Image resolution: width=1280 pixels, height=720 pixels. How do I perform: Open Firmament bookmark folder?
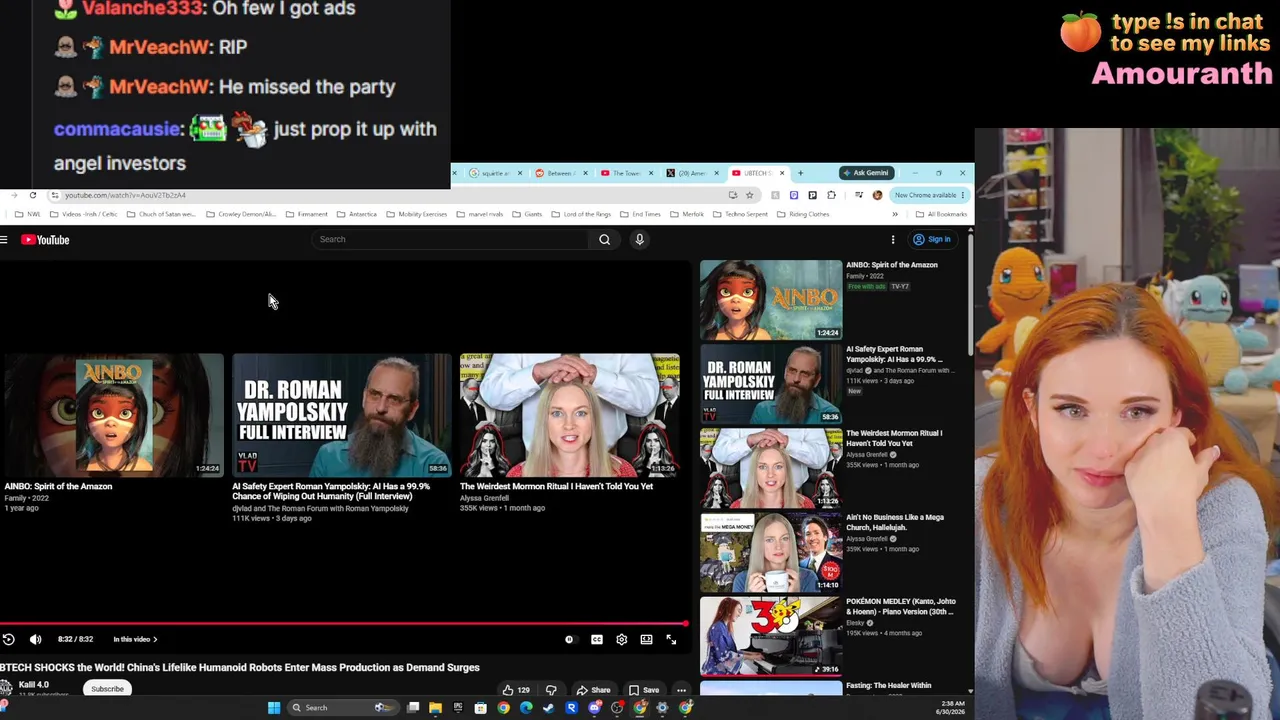[x=306, y=214]
